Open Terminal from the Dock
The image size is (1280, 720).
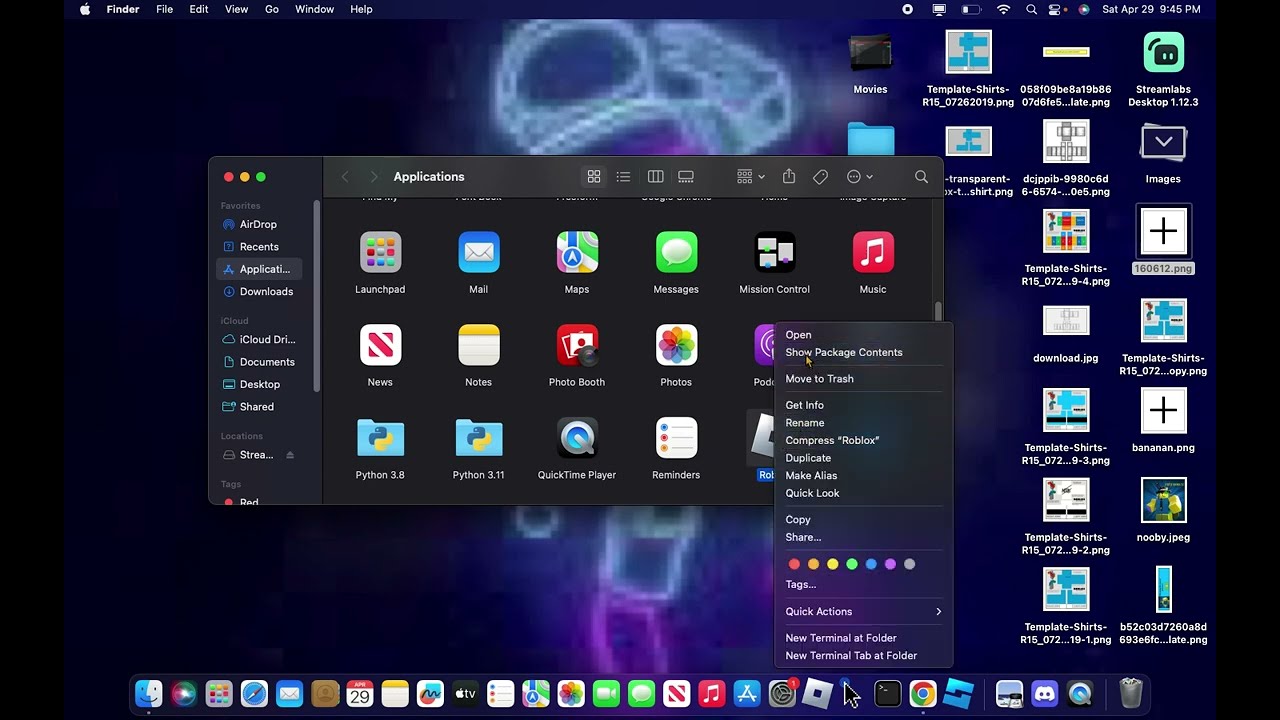(887, 693)
